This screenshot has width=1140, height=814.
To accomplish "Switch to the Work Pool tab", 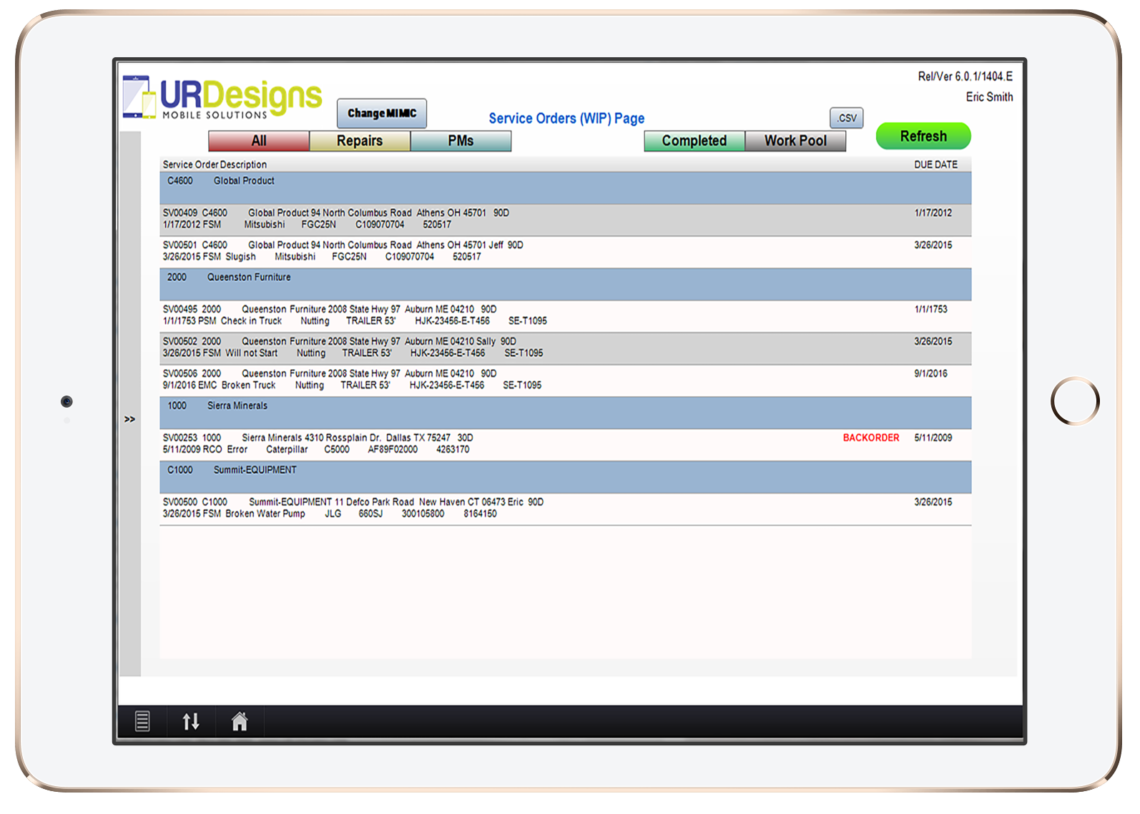I will point(795,141).
